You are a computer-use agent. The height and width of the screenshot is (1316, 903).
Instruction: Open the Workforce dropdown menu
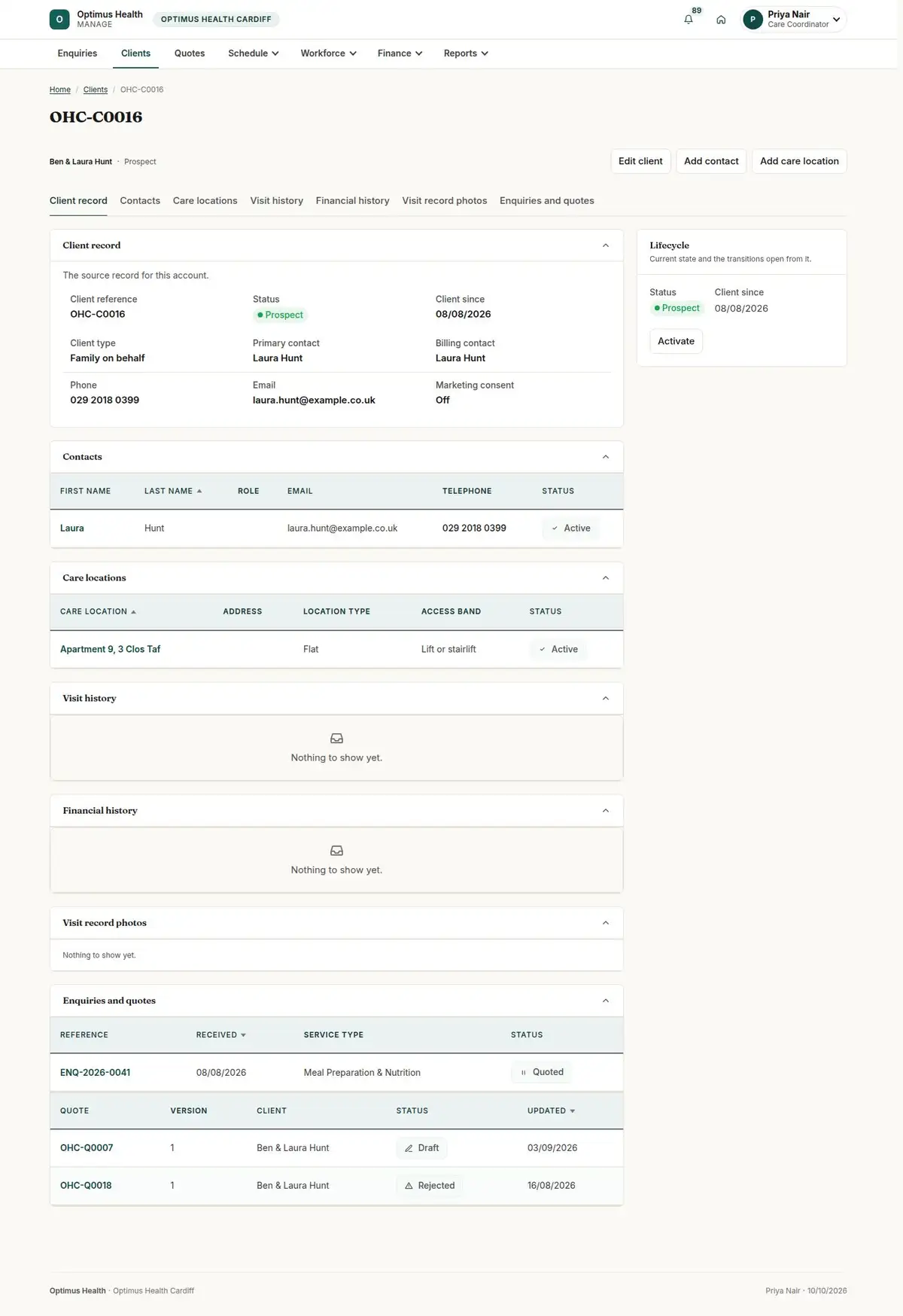coord(329,53)
